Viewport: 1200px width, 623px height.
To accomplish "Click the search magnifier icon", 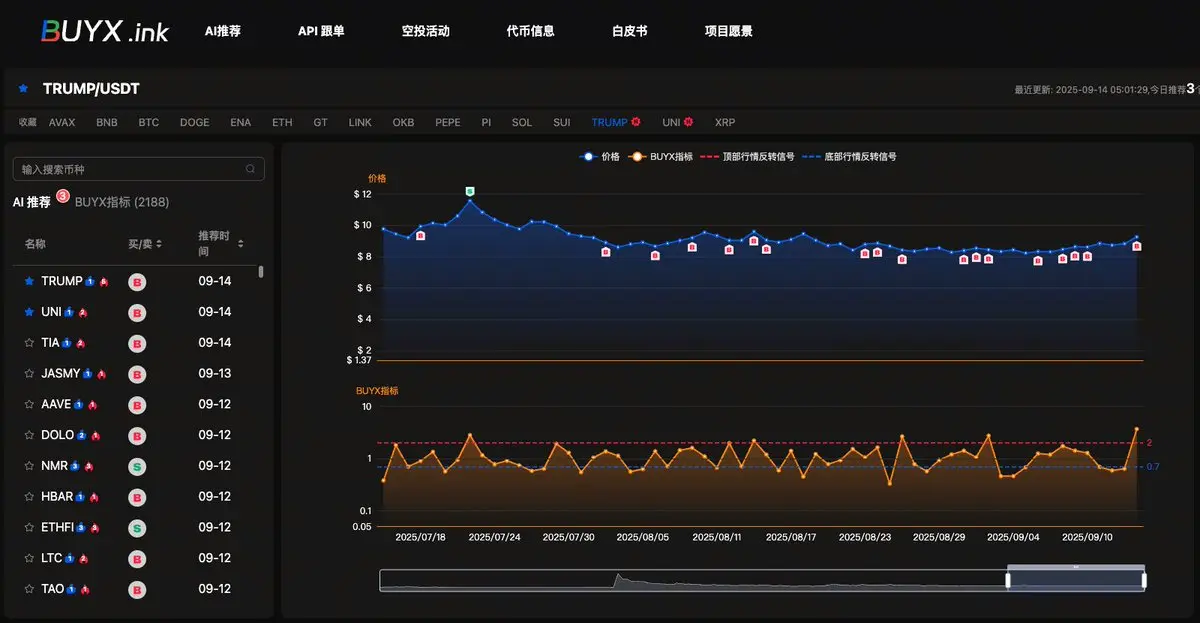I will pos(250,169).
